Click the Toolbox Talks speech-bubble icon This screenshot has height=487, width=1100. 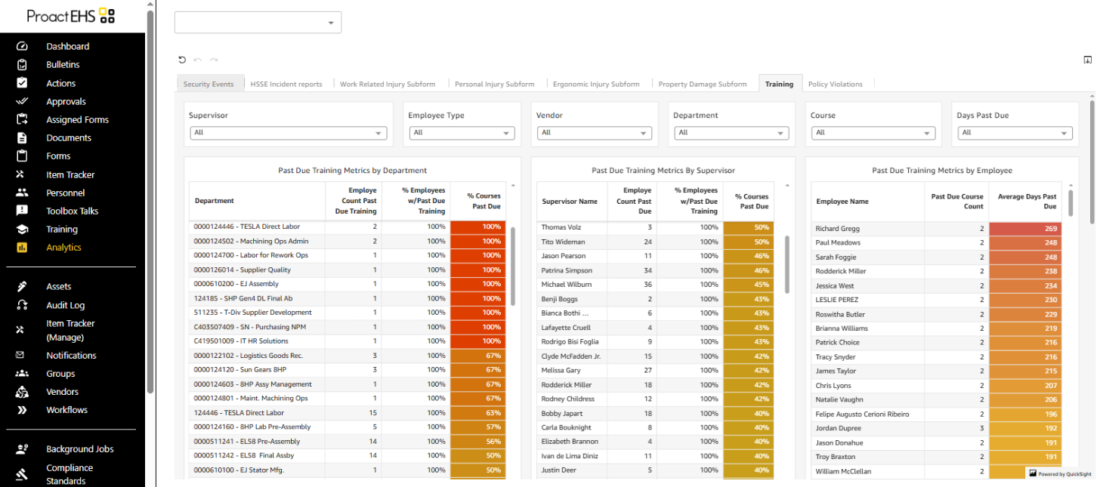[x=22, y=211]
